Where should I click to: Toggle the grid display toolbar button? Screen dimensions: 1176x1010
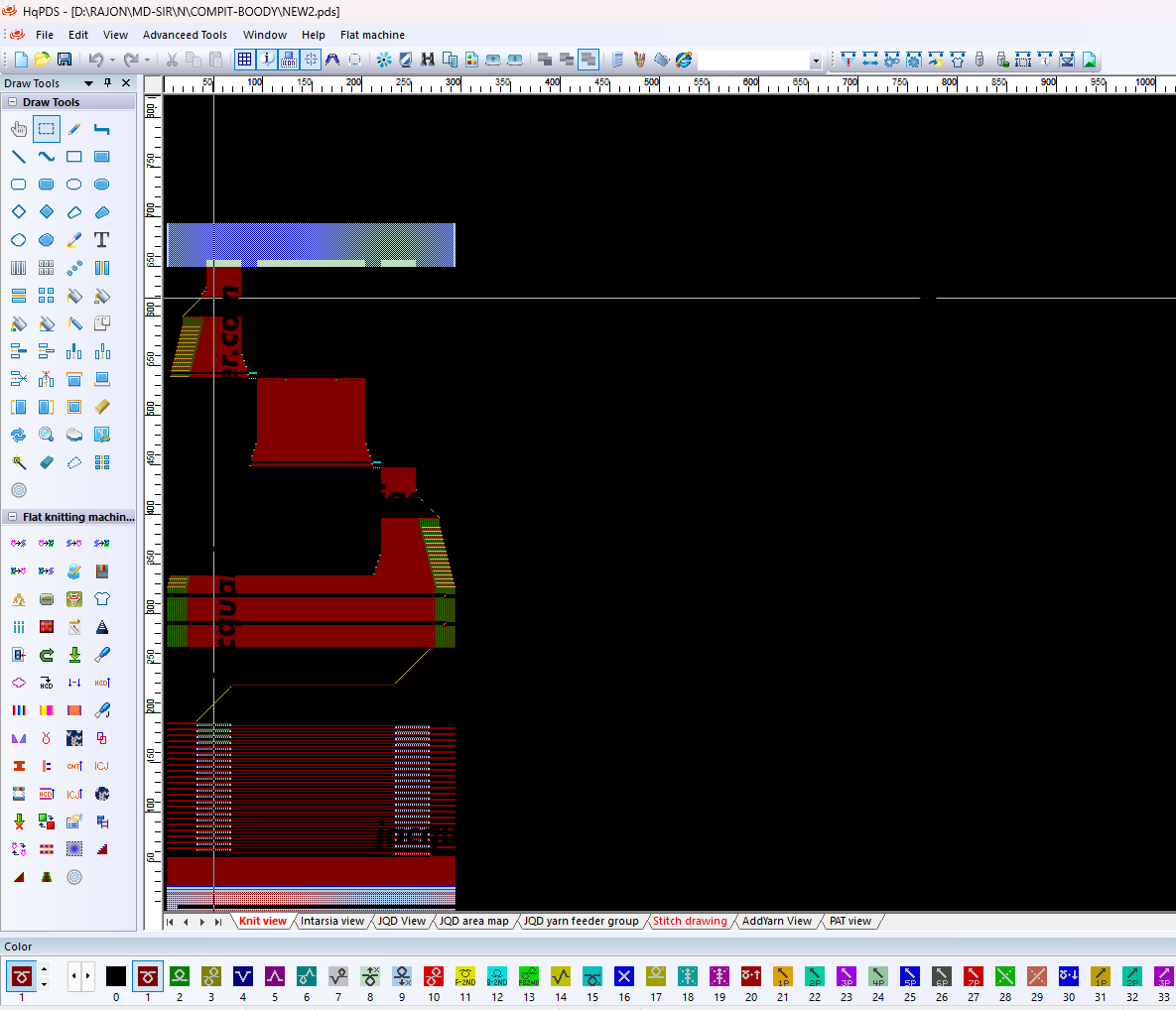pyautogui.click(x=244, y=60)
